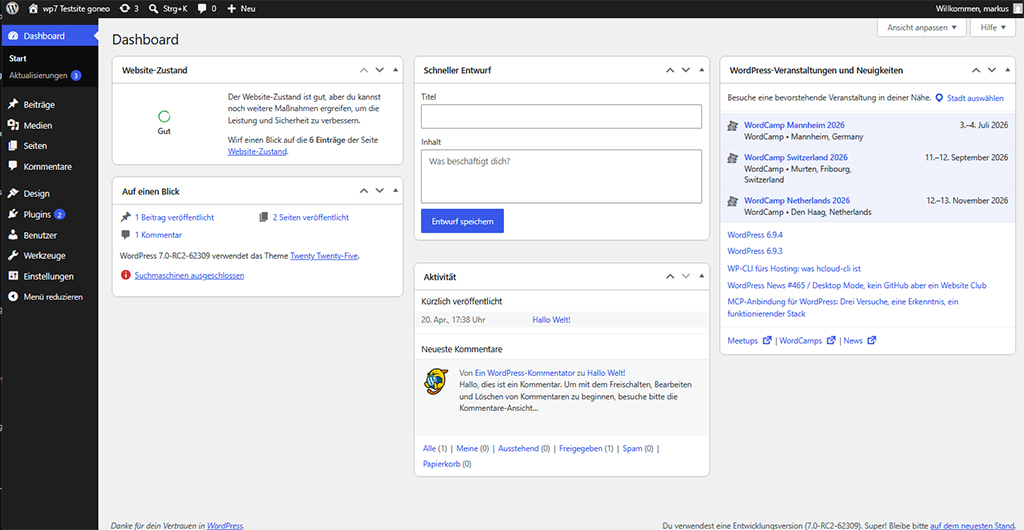This screenshot has height=530, width=1024.
Task: Open Kommentare menu
Action: point(49,166)
